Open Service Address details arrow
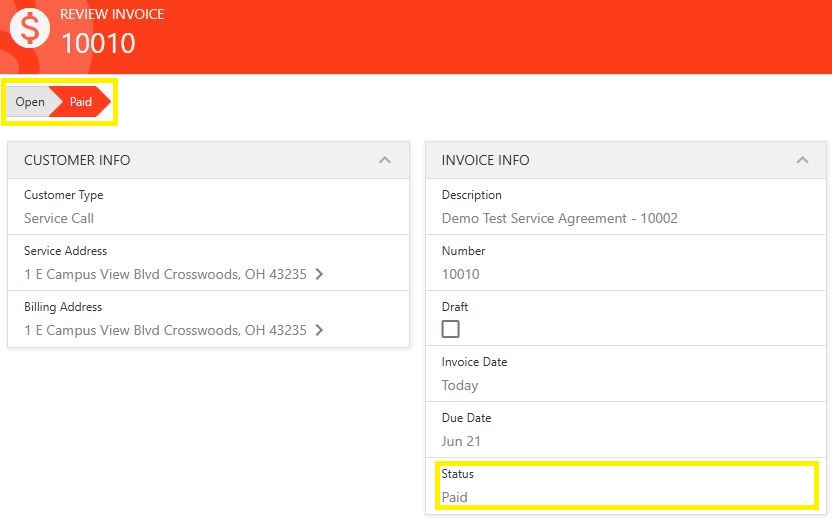 click(x=319, y=274)
